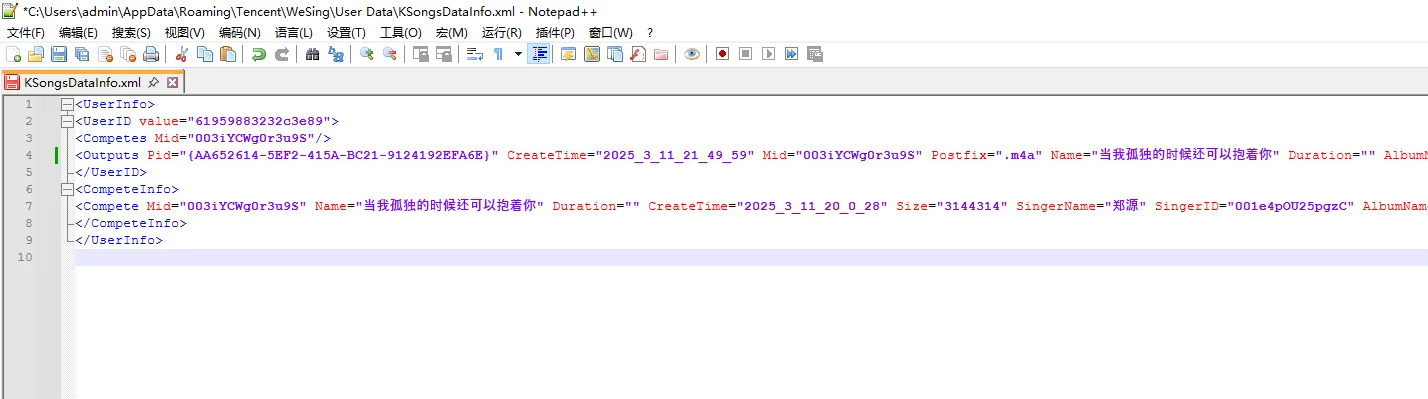
Task: Click the Copy toolbar icon
Action: pos(204,54)
